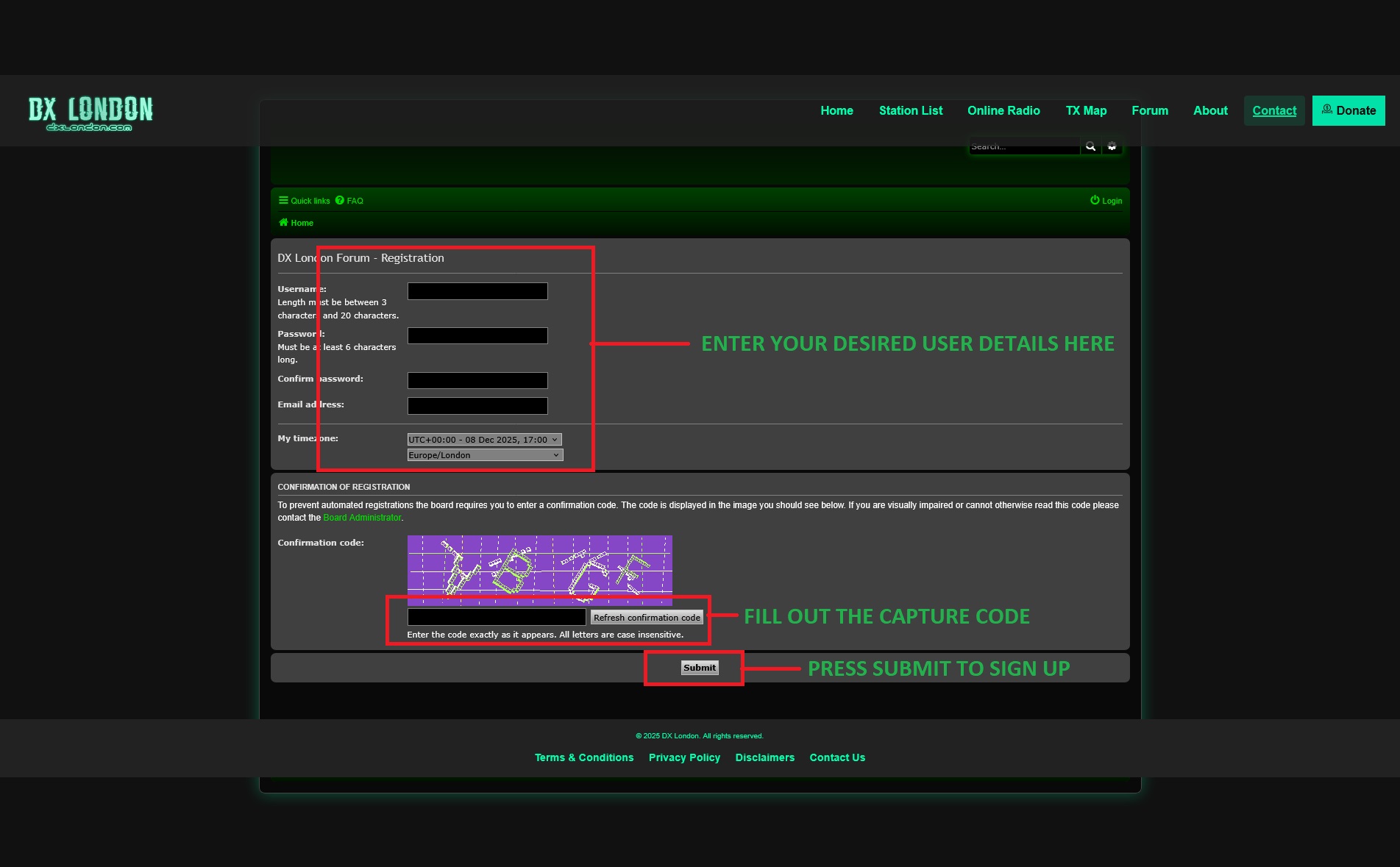Open the Quick links menu

coord(304,201)
